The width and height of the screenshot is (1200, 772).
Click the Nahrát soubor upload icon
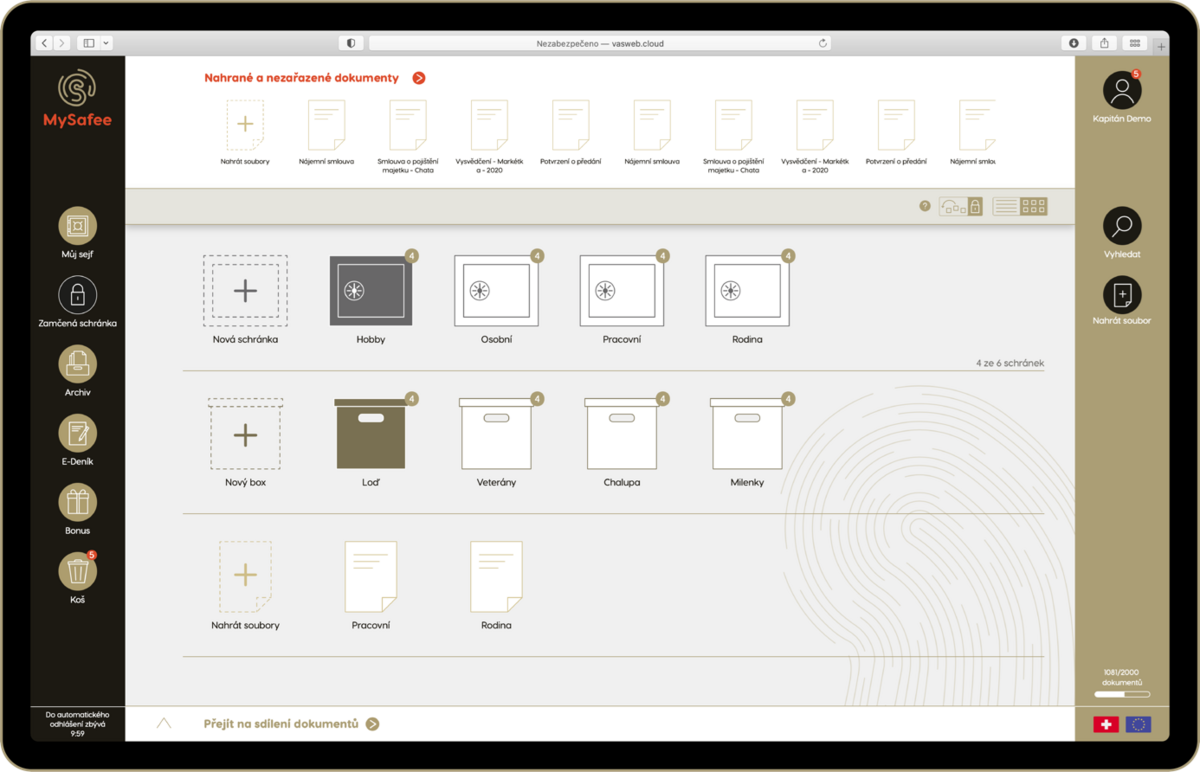coord(1122,295)
